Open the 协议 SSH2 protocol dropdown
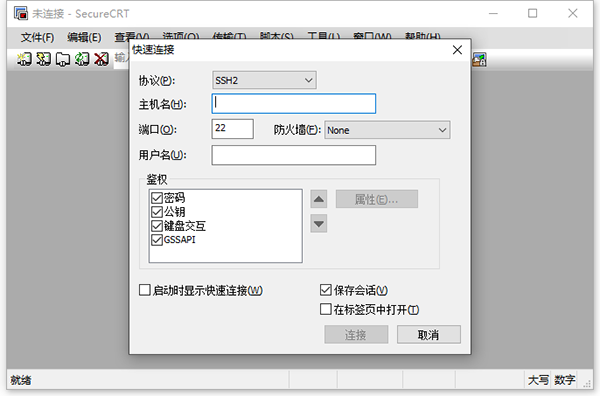This screenshot has width=600, height=396. tap(264, 80)
